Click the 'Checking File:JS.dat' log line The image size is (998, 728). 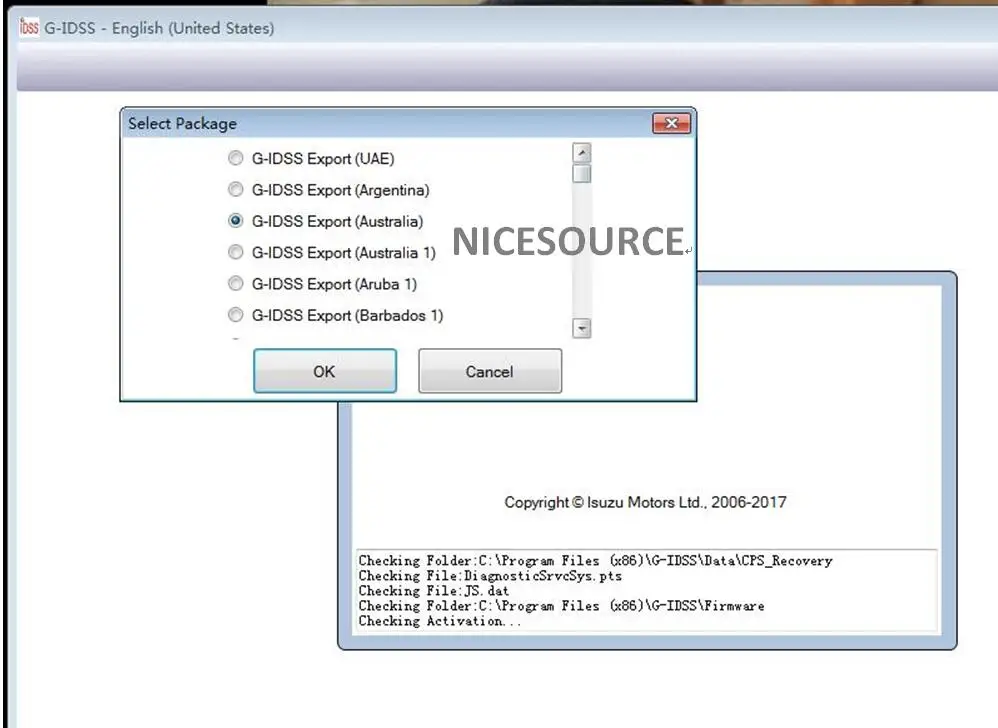[433, 591]
